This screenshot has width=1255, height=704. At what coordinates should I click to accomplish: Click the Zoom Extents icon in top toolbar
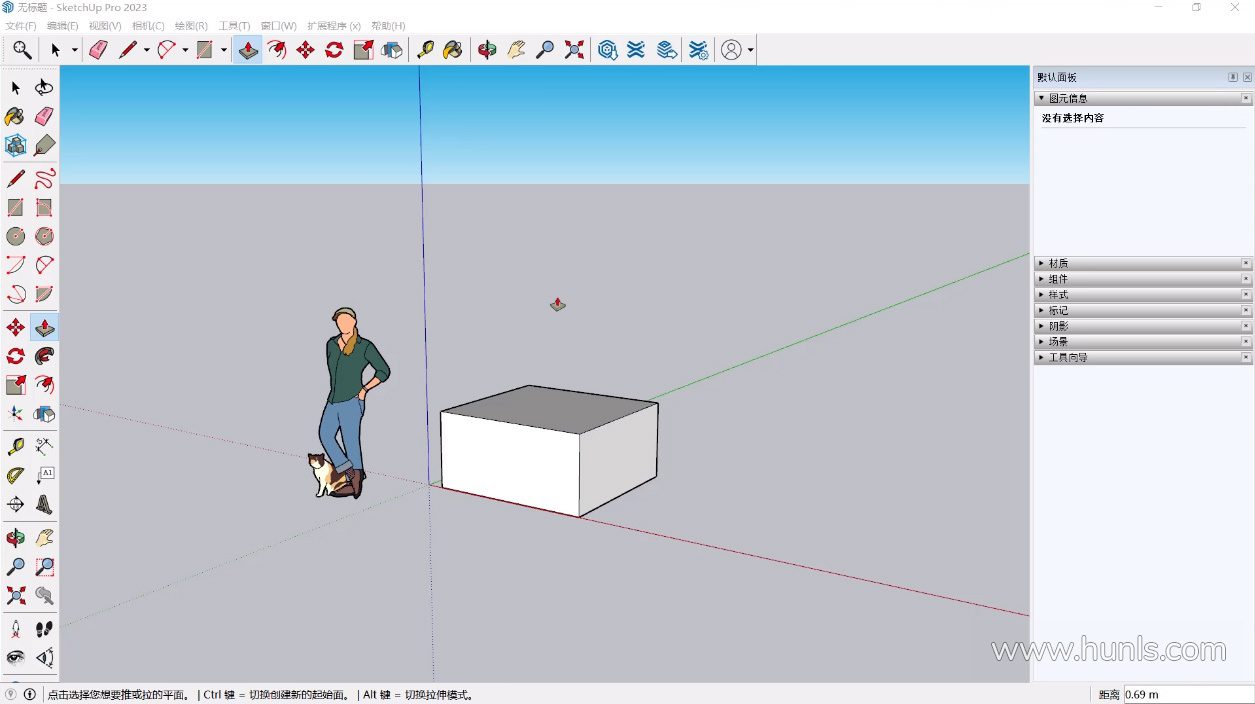(574, 50)
